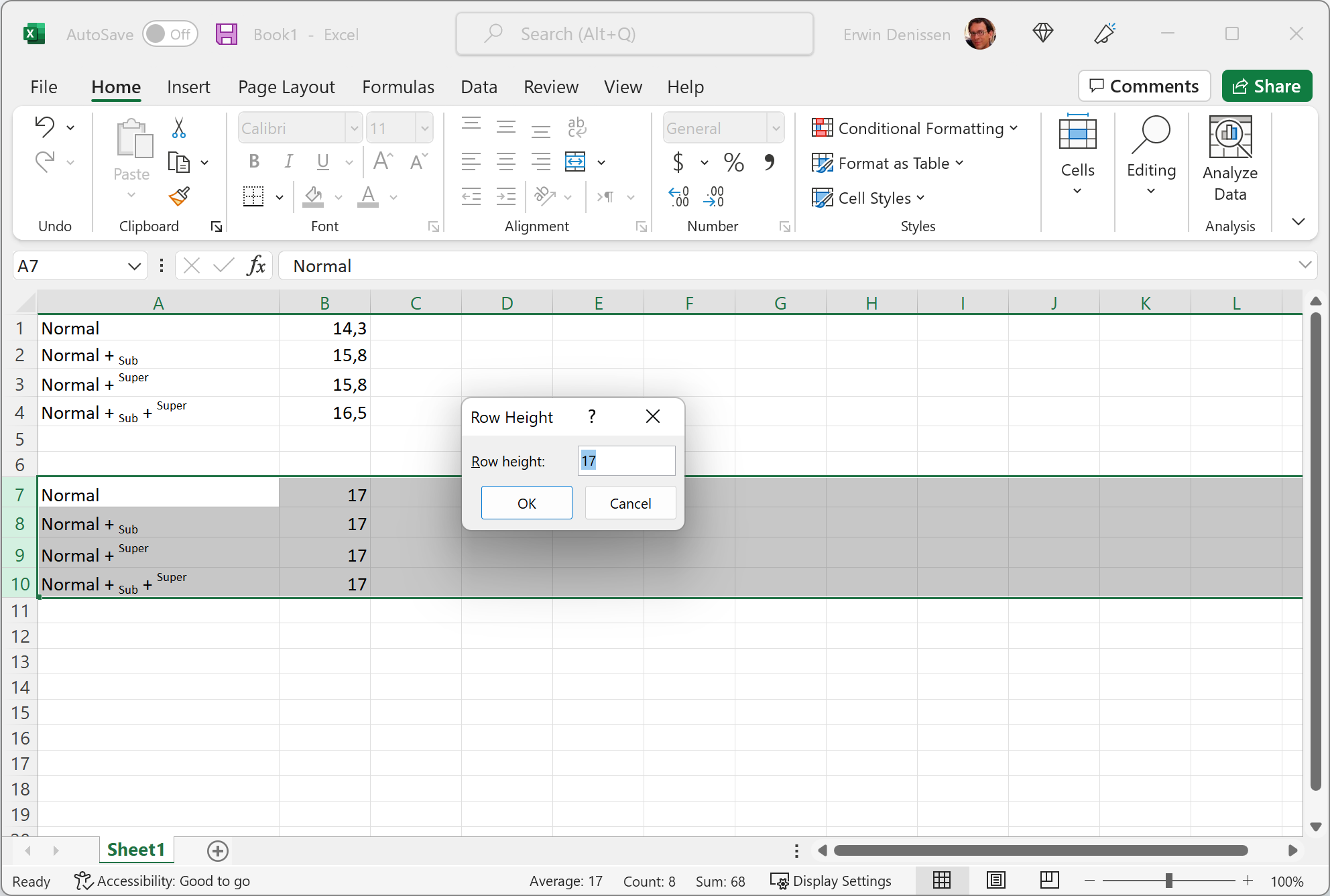
Task: Switch to the Formulas tab
Action: (x=398, y=87)
